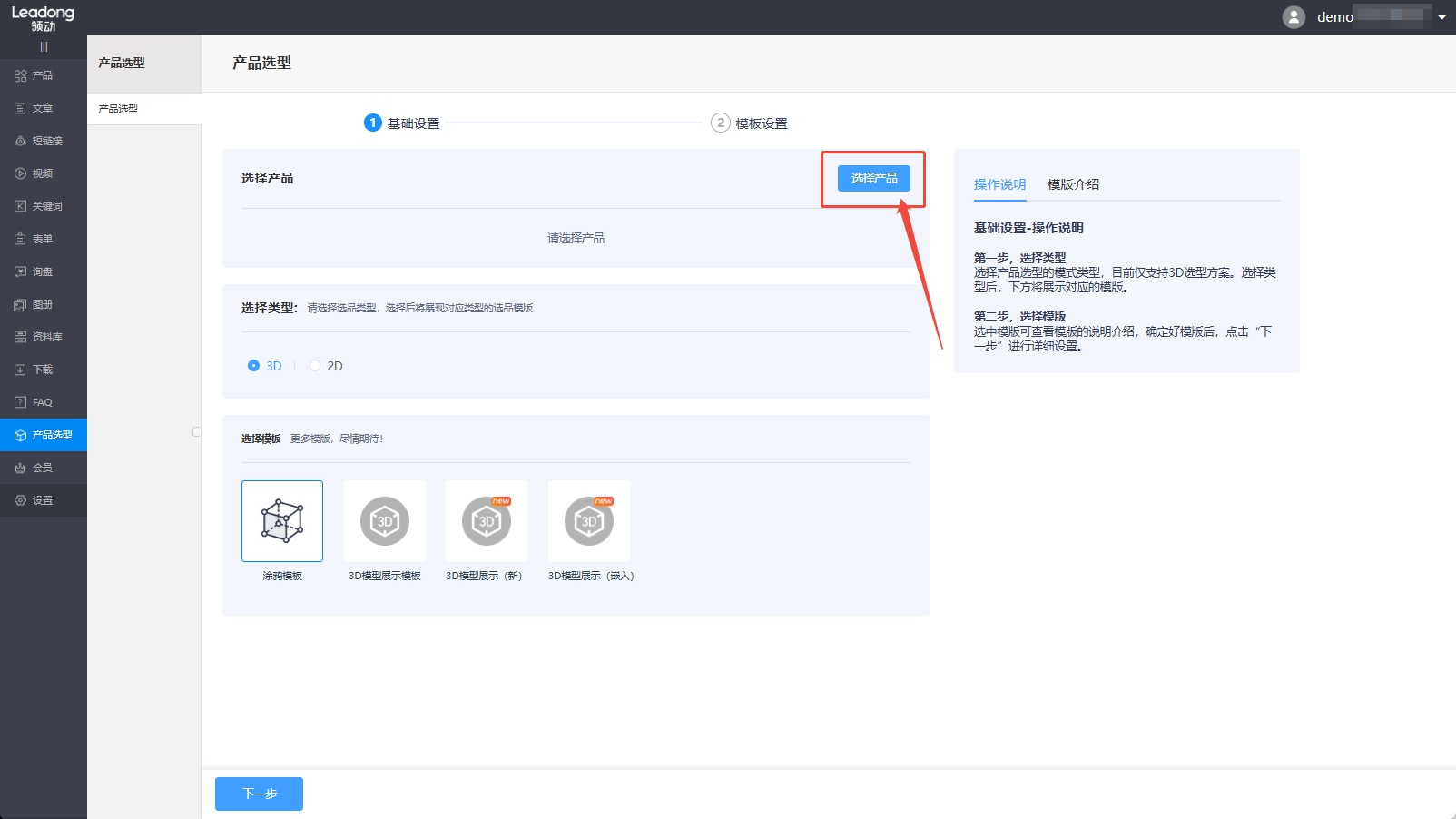Collapse the sub-menu panel with edge handle

(196, 432)
